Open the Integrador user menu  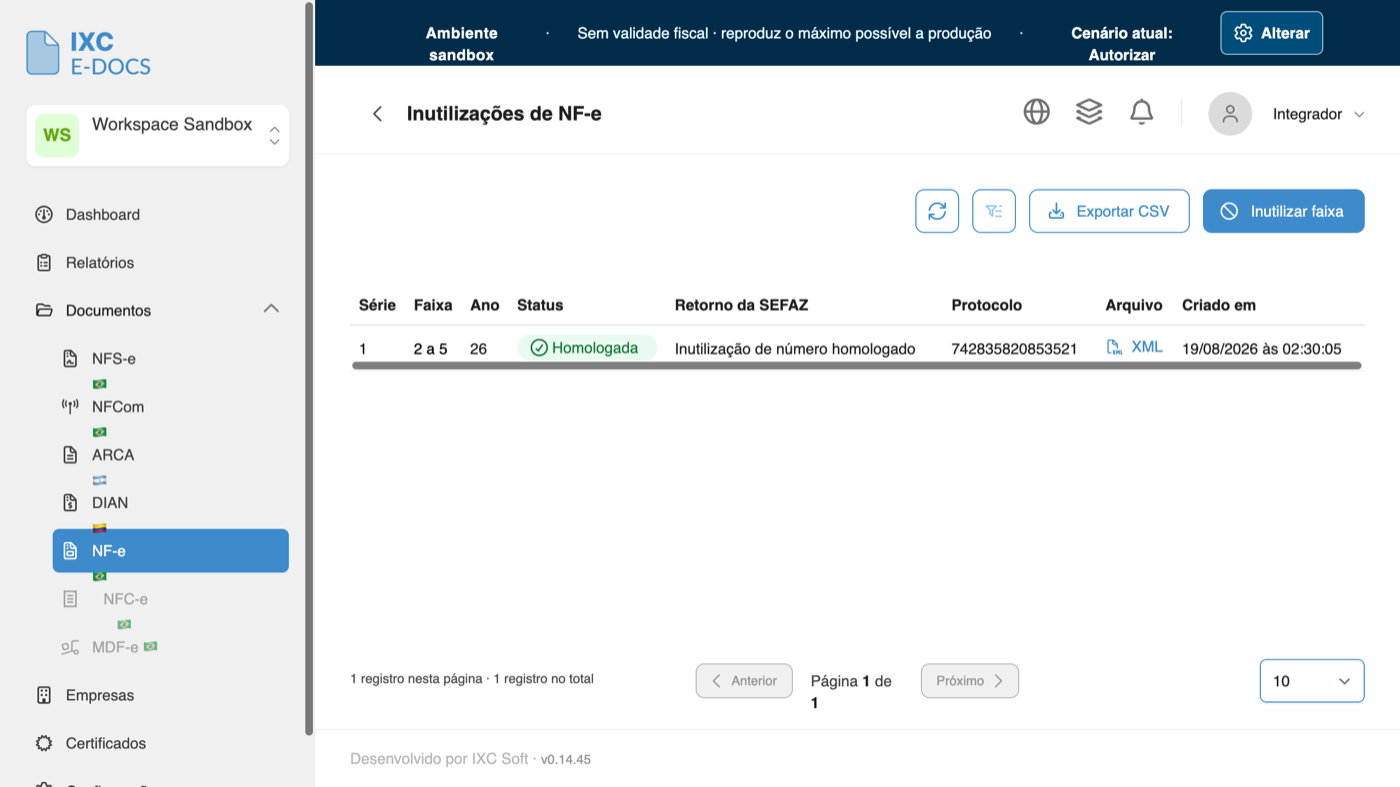[1318, 114]
